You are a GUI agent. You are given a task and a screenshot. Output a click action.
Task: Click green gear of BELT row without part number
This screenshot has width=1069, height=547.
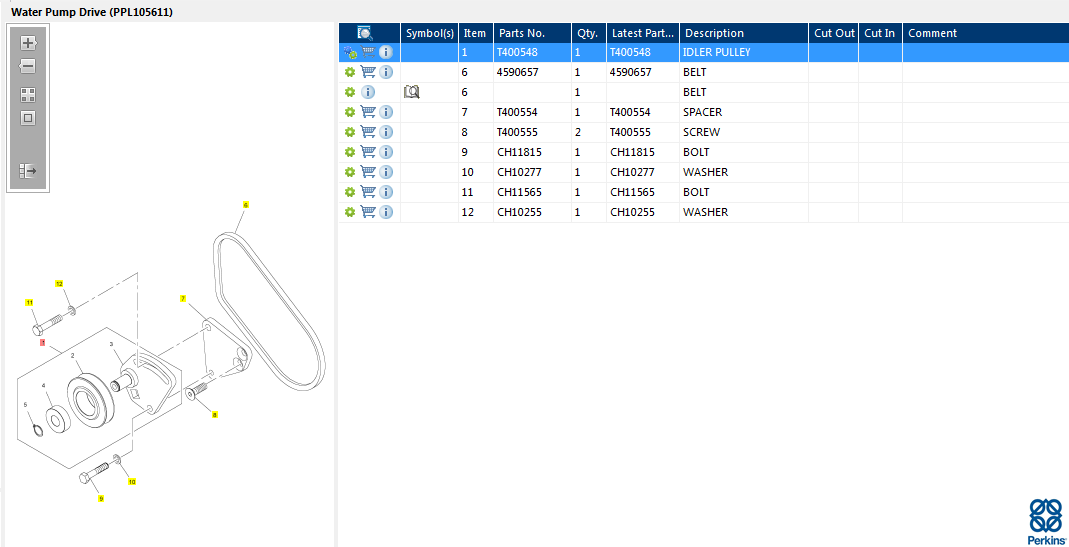[x=350, y=92]
